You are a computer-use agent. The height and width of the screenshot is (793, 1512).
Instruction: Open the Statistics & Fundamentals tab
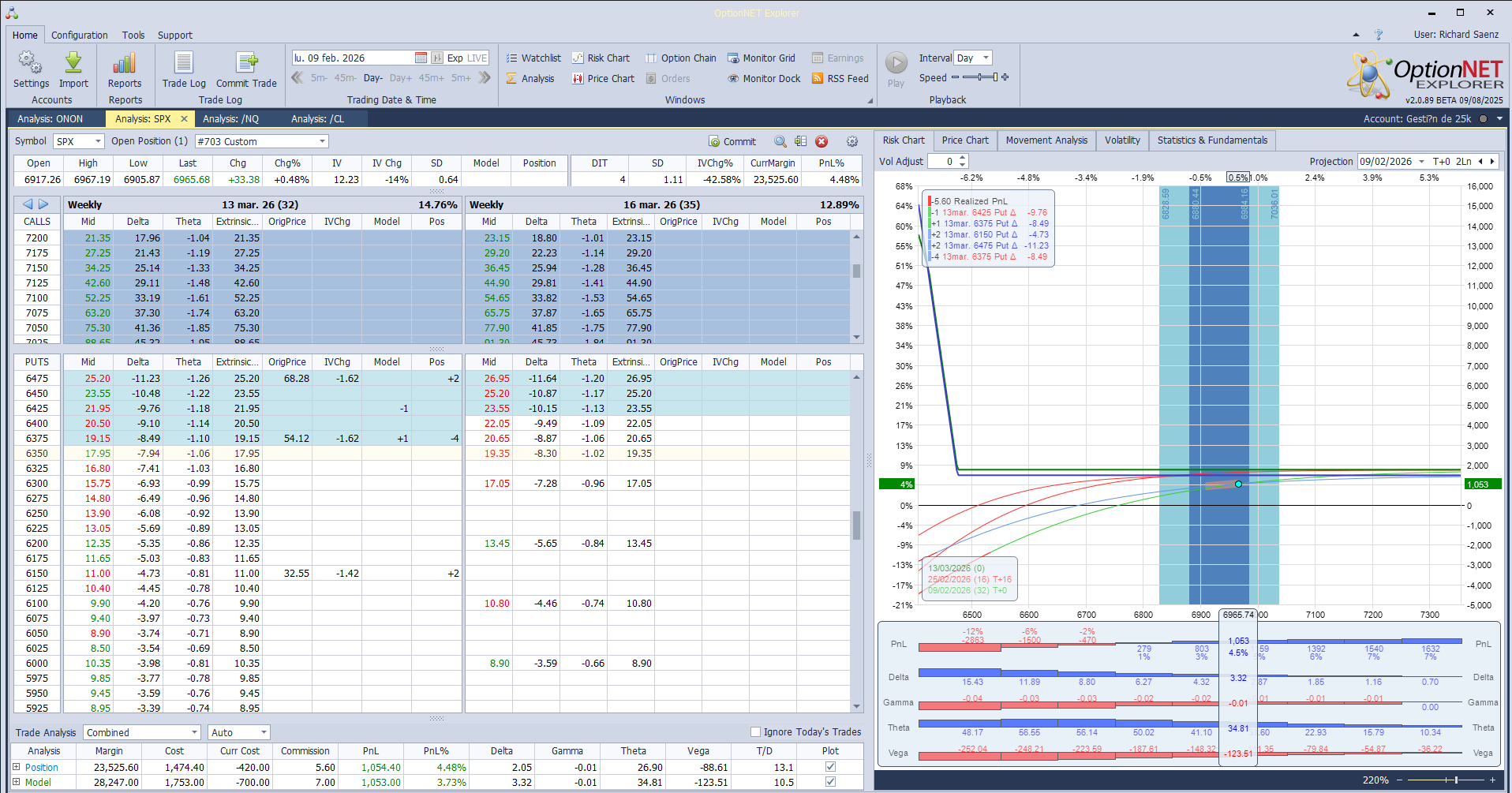[1212, 140]
